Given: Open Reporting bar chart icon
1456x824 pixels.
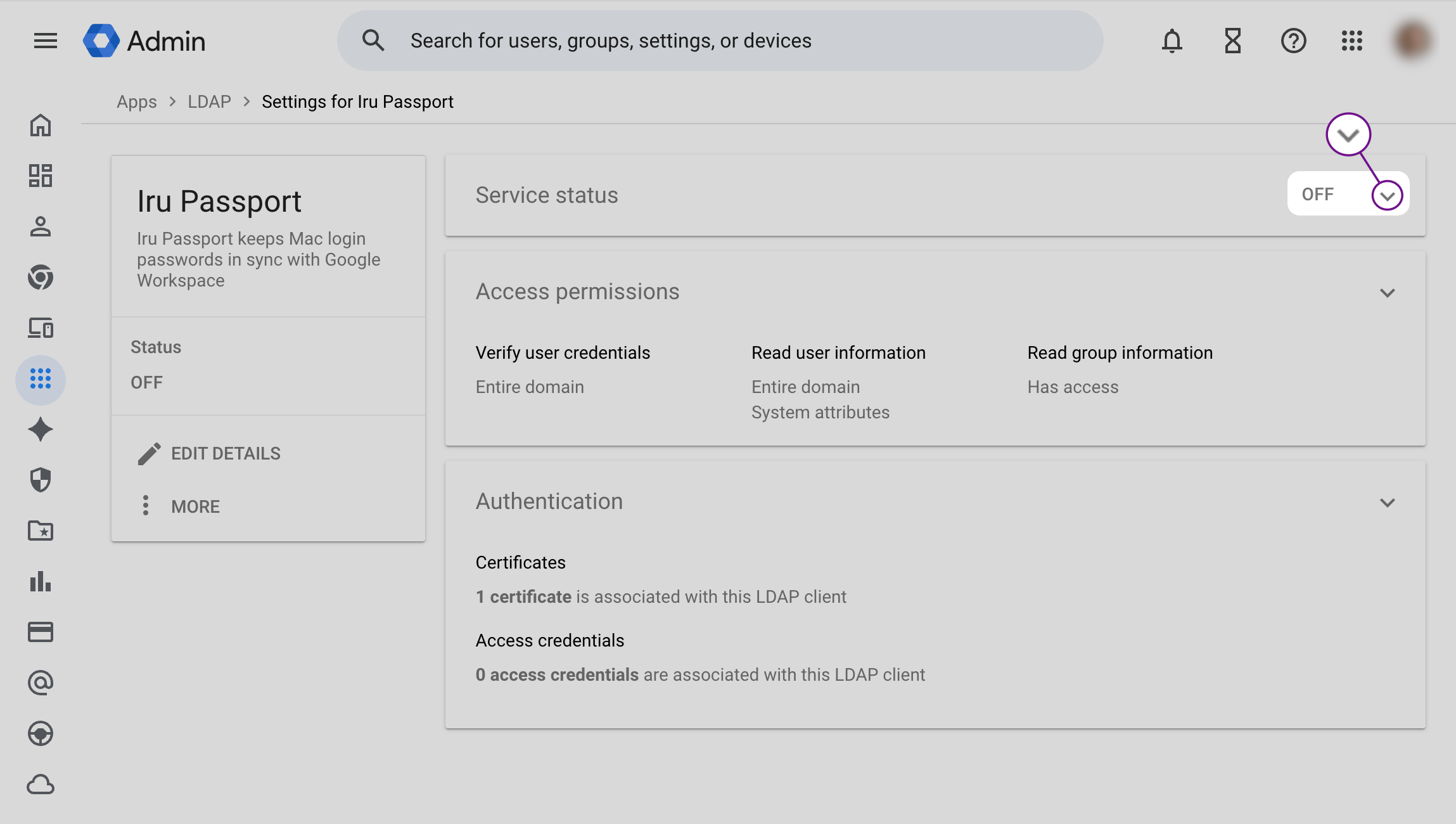Looking at the screenshot, I should click(41, 581).
